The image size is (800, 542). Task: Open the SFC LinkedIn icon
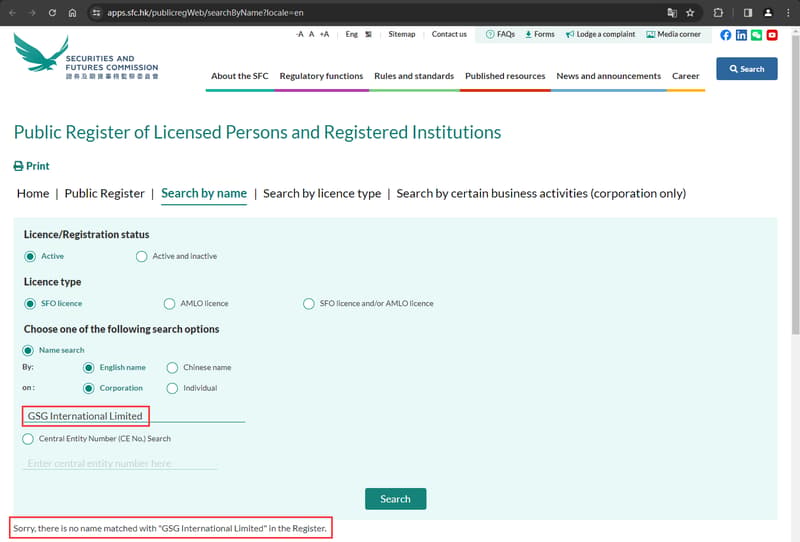coord(741,35)
